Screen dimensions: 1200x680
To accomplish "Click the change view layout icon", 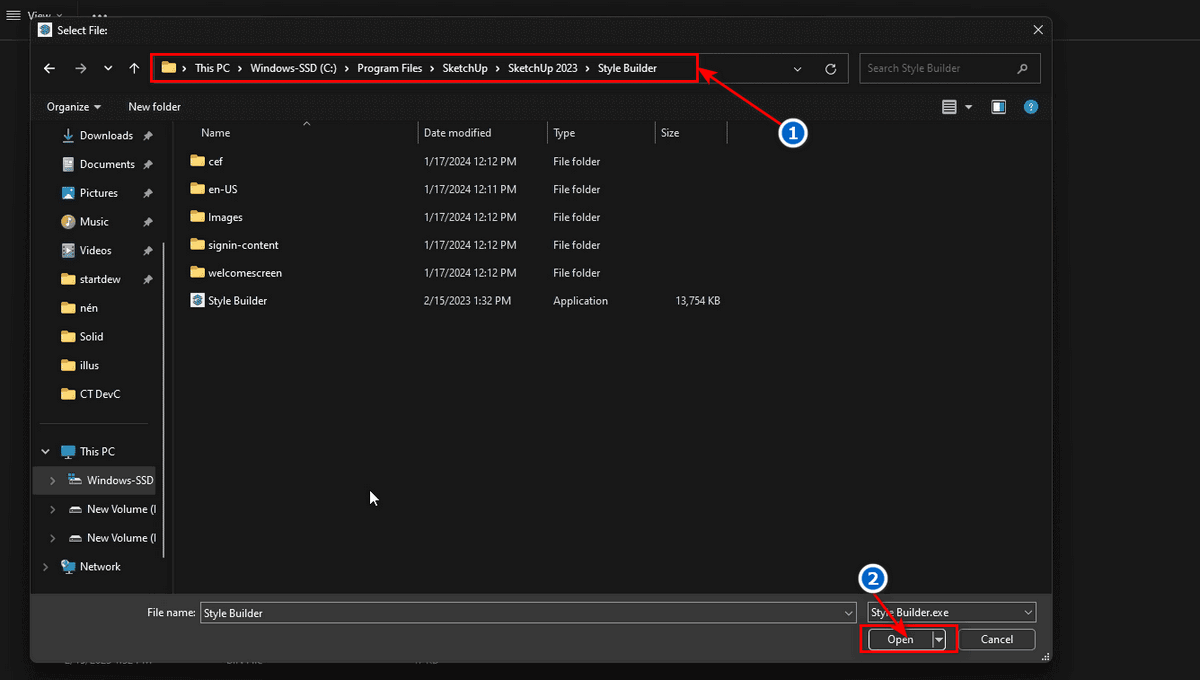I will pyautogui.click(x=950, y=107).
